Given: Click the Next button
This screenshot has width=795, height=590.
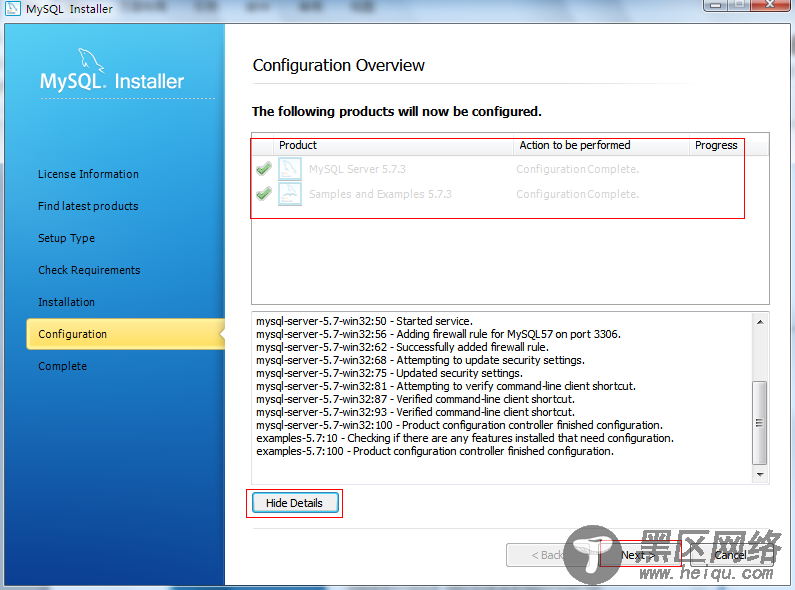Looking at the screenshot, I should pyautogui.click(x=640, y=555).
